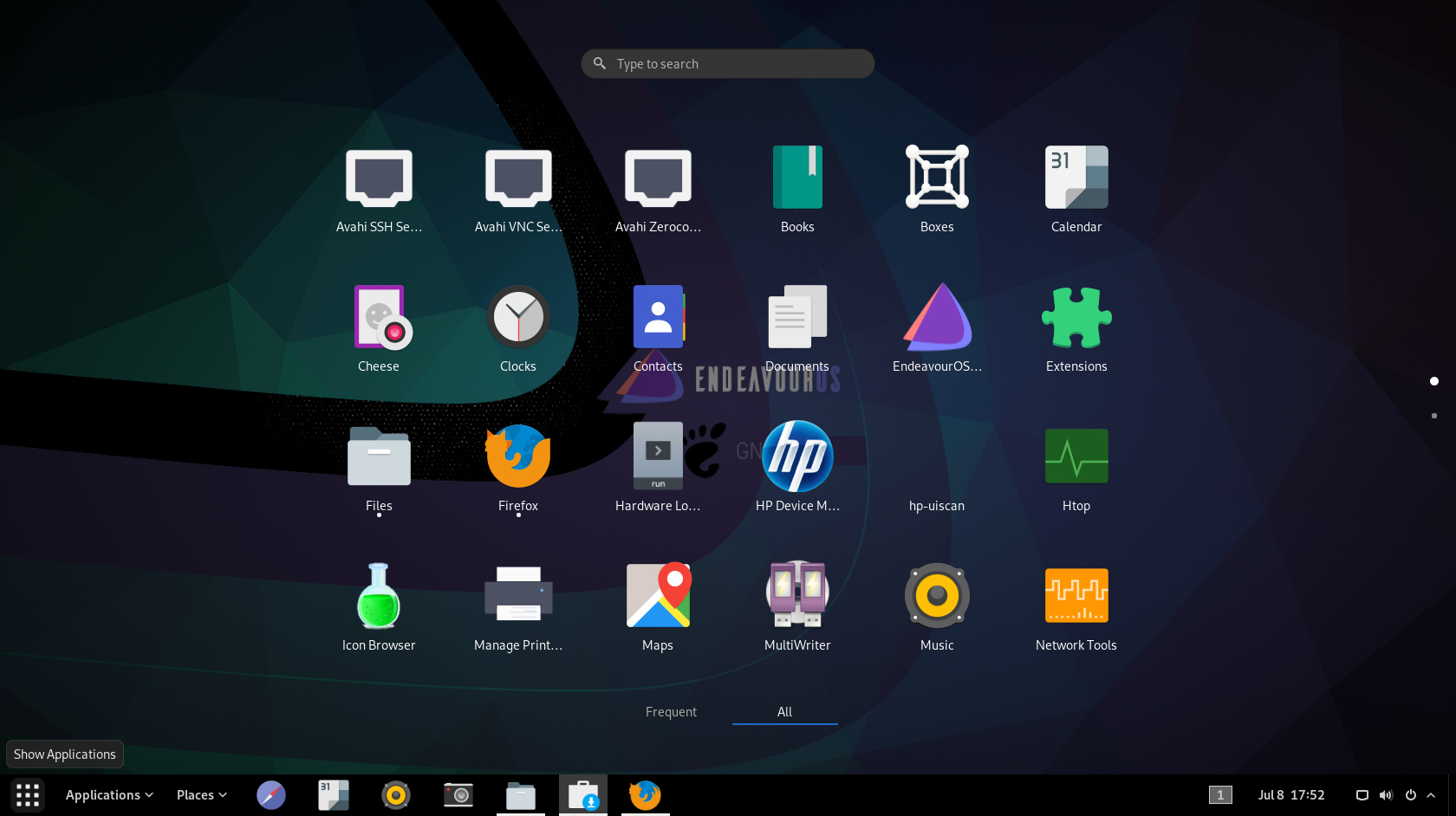
Task: Switch to Files window in taskbar
Action: (x=521, y=795)
